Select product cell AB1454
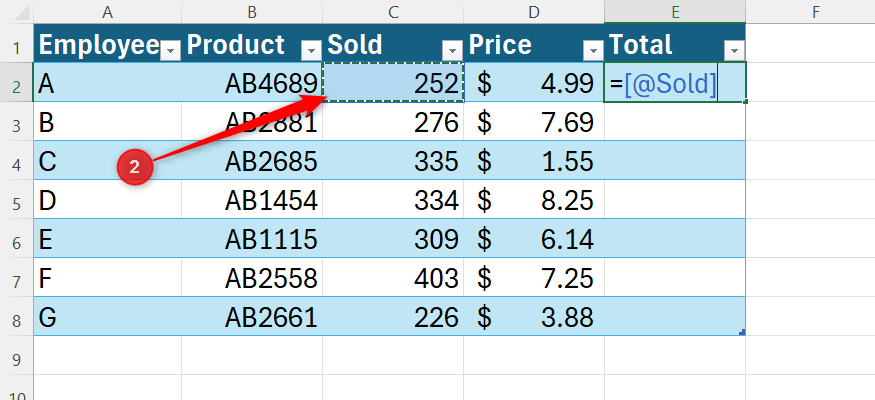Image resolution: width=875 pixels, height=400 pixels. (x=252, y=200)
